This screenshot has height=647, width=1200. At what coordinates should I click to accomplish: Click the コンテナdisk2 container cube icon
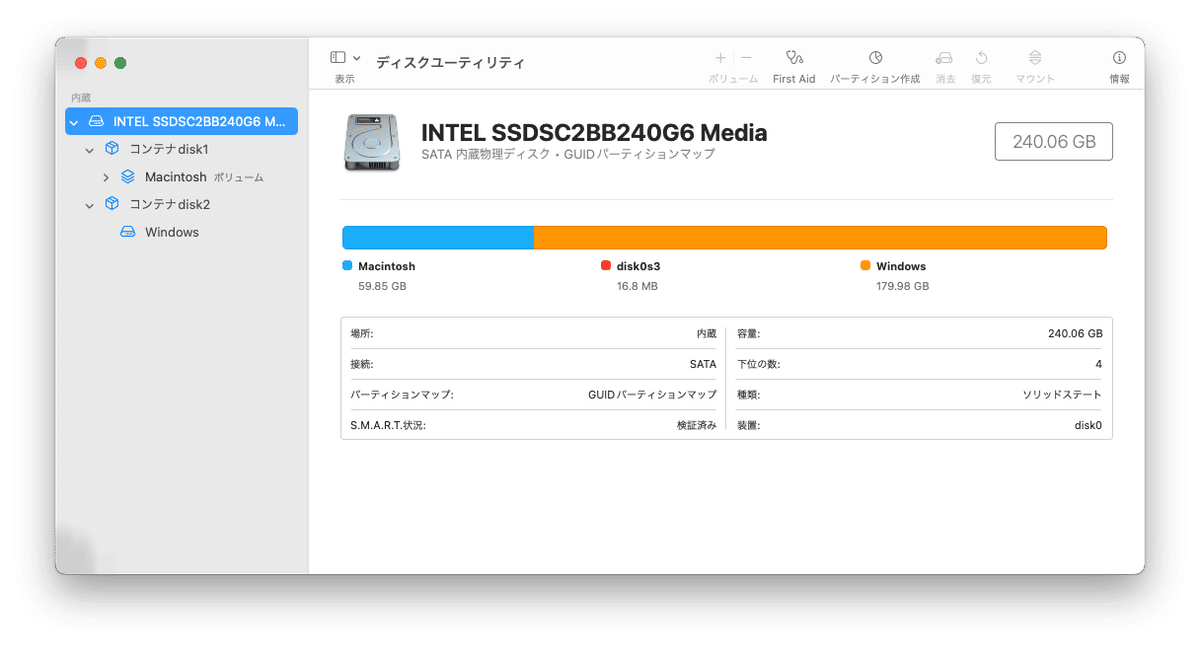[x=112, y=204]
